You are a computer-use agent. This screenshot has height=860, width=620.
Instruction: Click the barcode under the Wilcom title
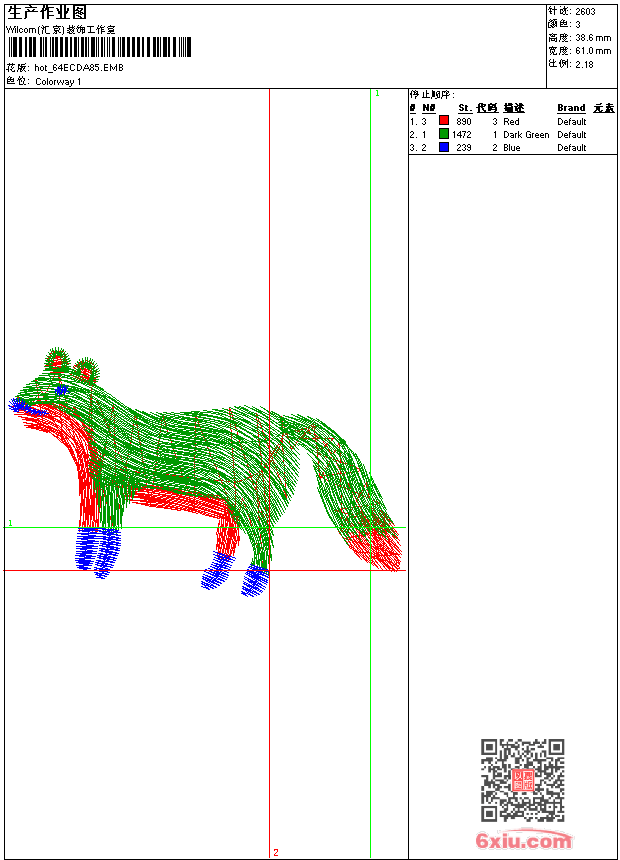click(x=99, y=48)
